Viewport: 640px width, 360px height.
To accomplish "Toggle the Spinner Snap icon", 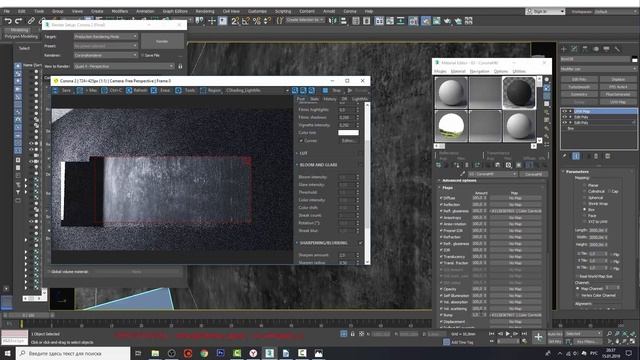I will [x=267, y=21].
